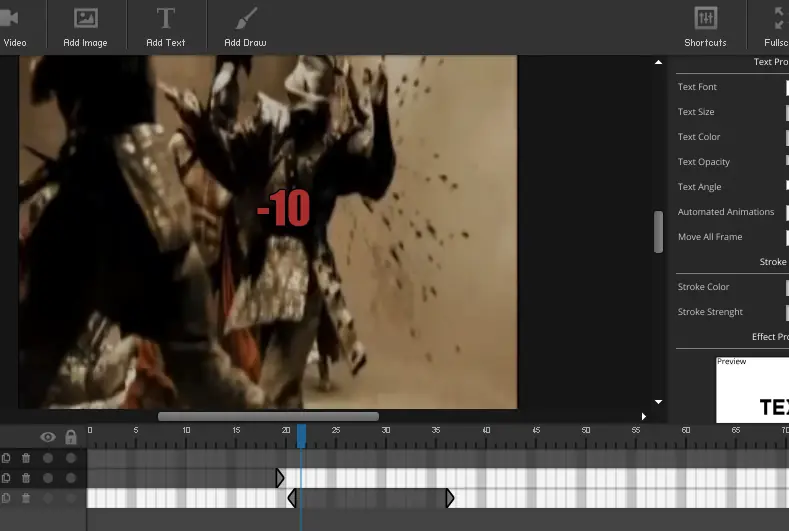The width and height of the screenshot is (789, 531).
Task: Jump to frame 10 on timeline ruler
Action: point(186,430)
